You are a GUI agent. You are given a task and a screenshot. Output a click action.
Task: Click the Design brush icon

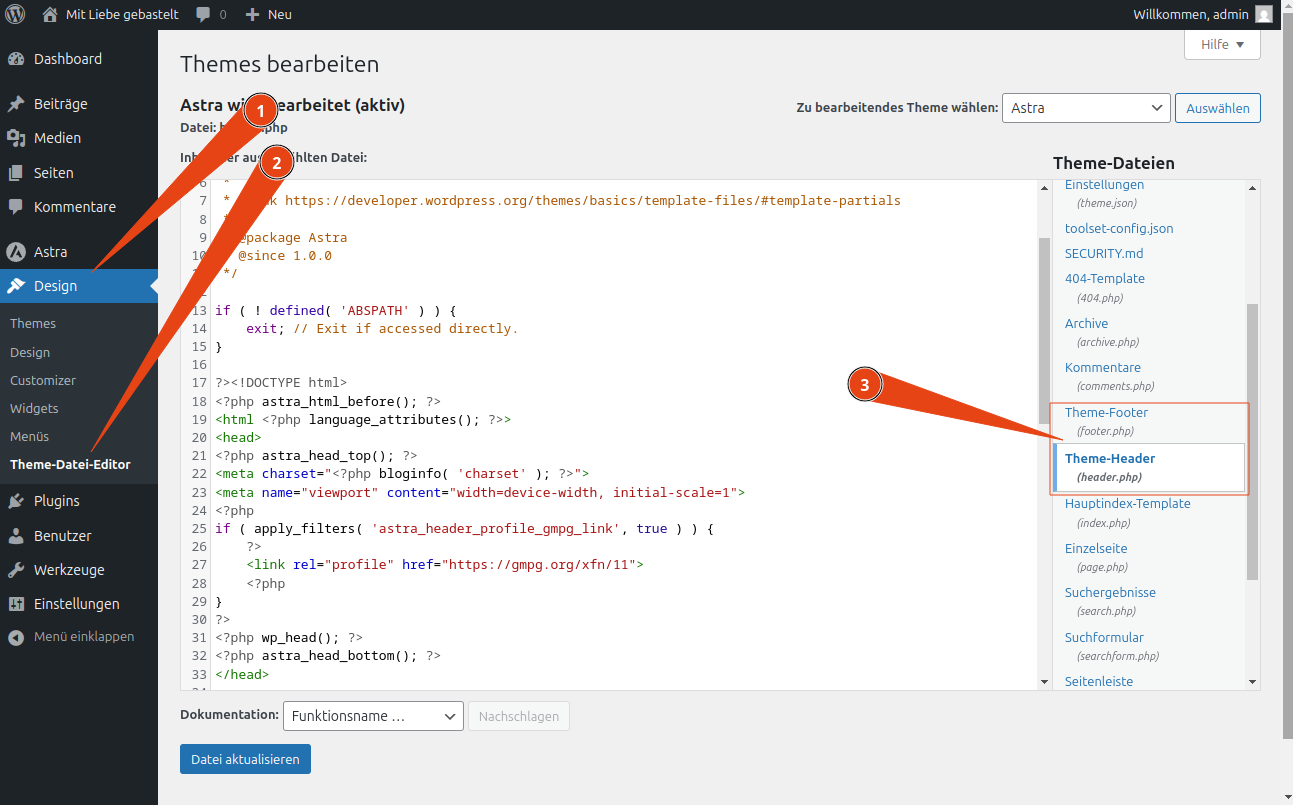16,286
